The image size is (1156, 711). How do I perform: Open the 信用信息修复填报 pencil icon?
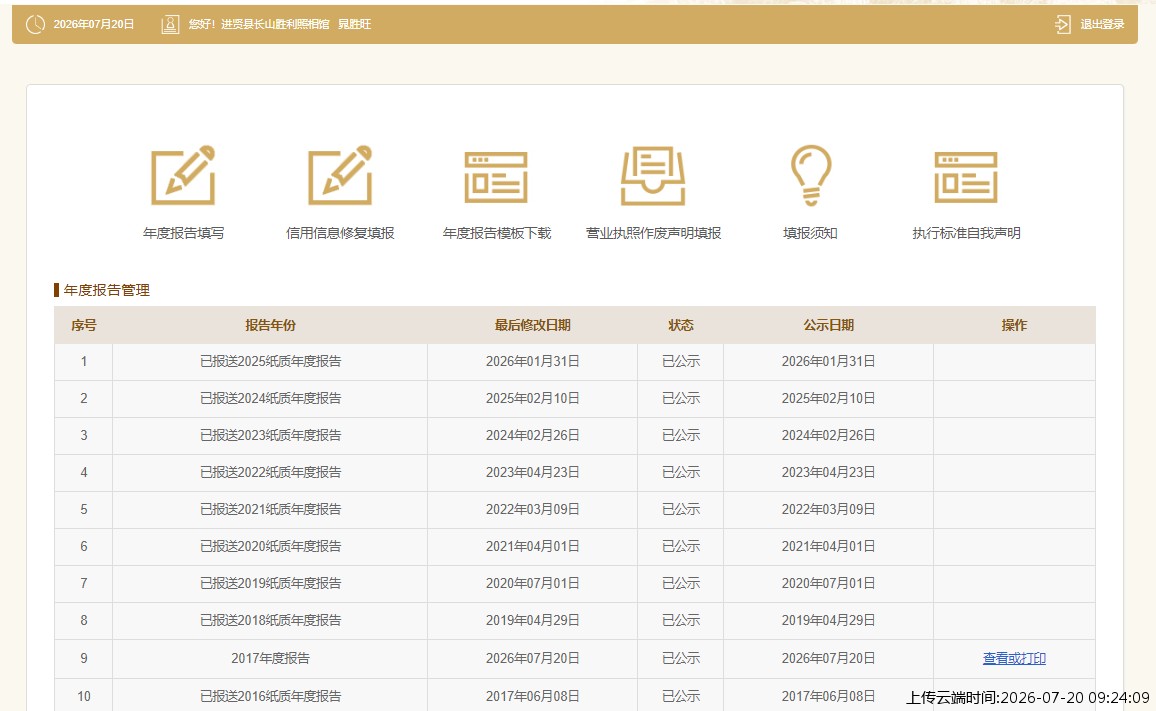(340, 175)
